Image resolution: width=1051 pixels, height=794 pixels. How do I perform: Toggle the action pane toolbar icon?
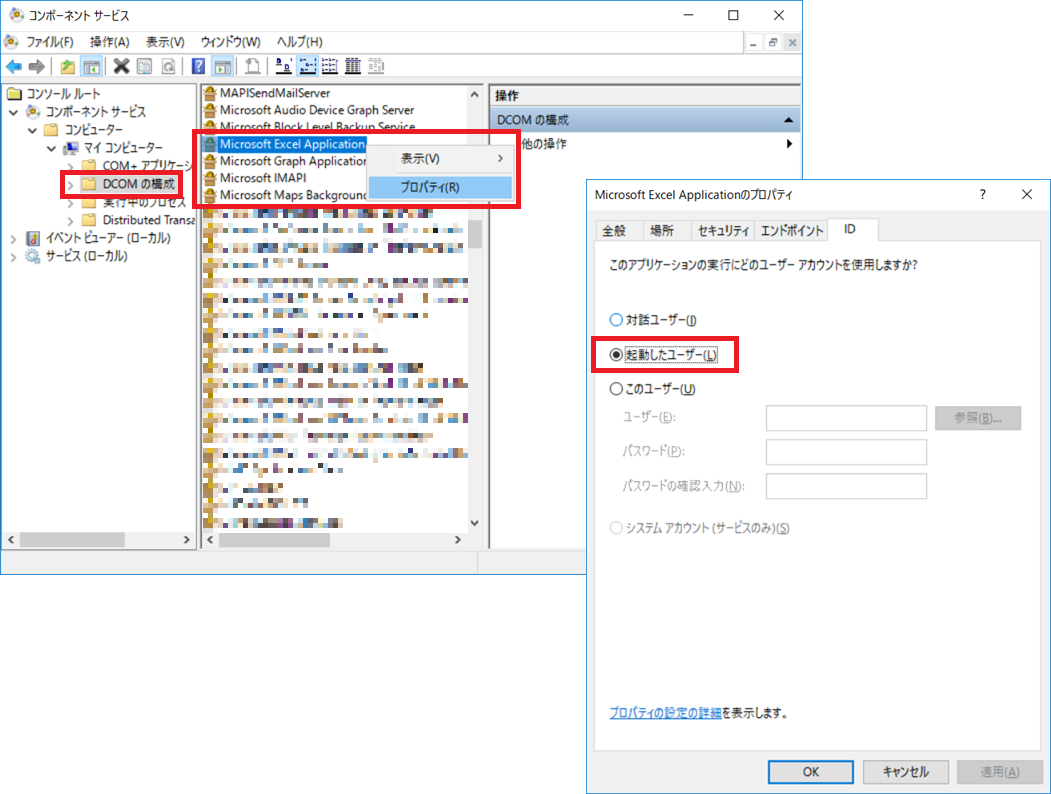click(x=222, y=66)
